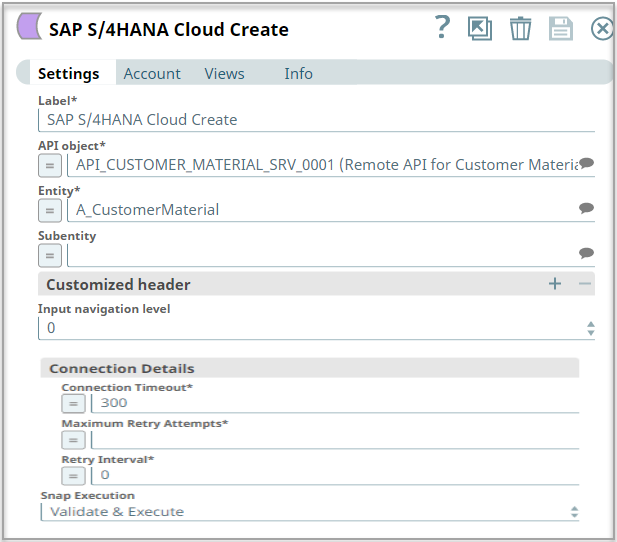This screenshot has width=617, height=542.
Task: Click the pop-out settings window icon
Action: point(480,28)
